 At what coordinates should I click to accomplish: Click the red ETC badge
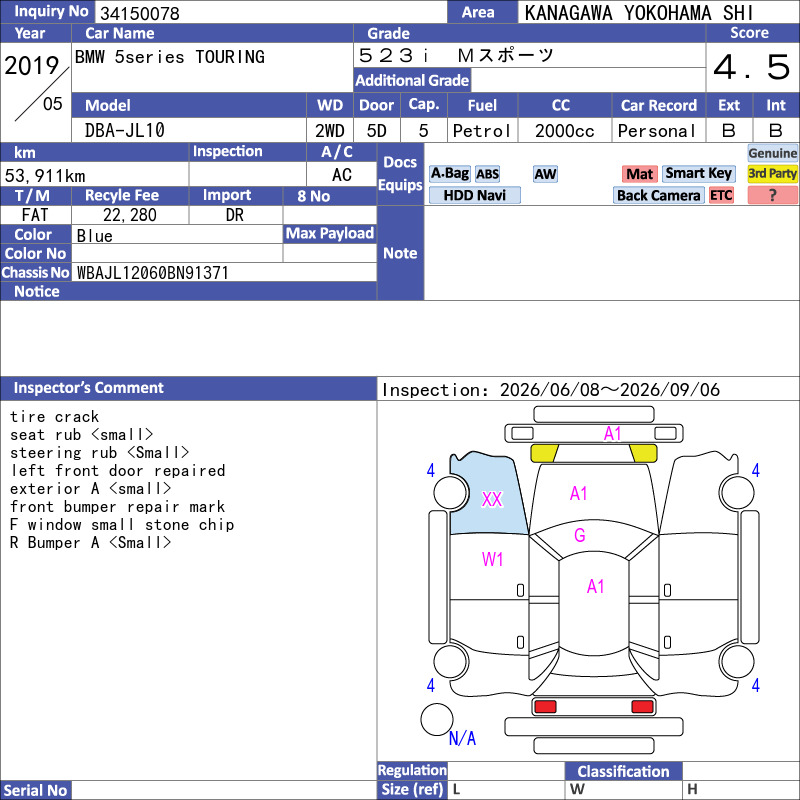point(721,195)
